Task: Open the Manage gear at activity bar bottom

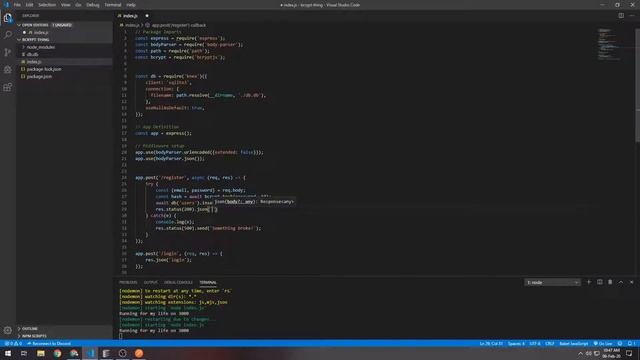Action: 8,330
